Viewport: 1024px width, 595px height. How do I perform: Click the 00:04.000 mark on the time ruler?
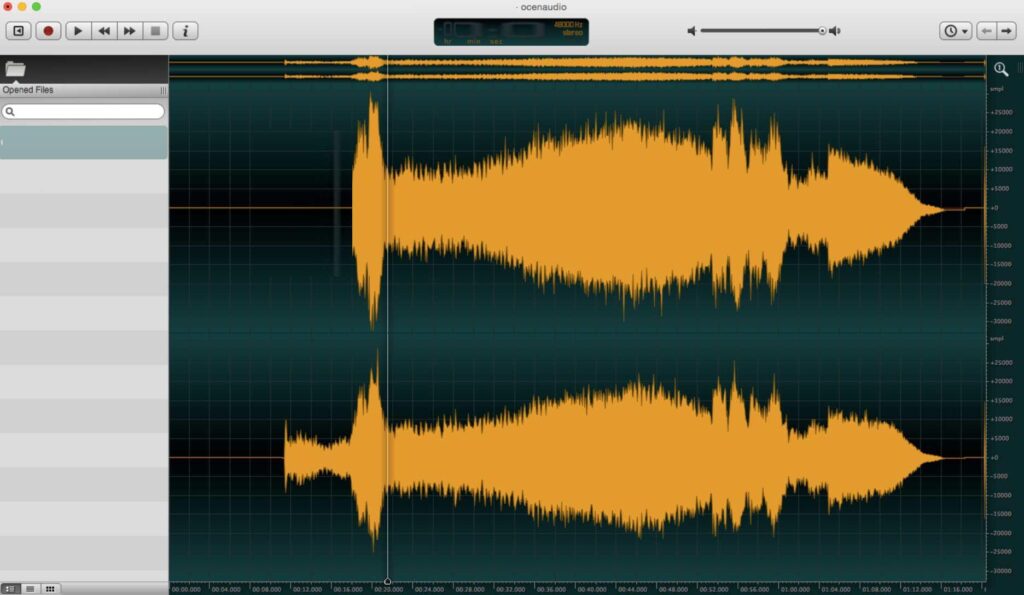pos(226,589)
